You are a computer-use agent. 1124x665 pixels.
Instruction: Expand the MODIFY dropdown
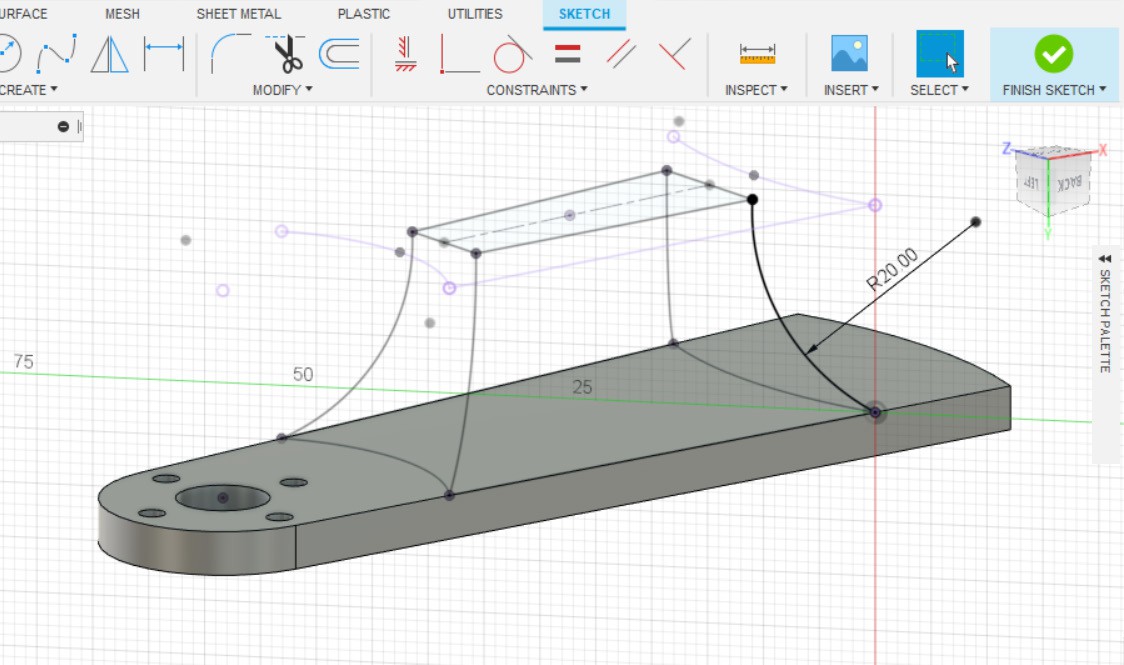282,89
